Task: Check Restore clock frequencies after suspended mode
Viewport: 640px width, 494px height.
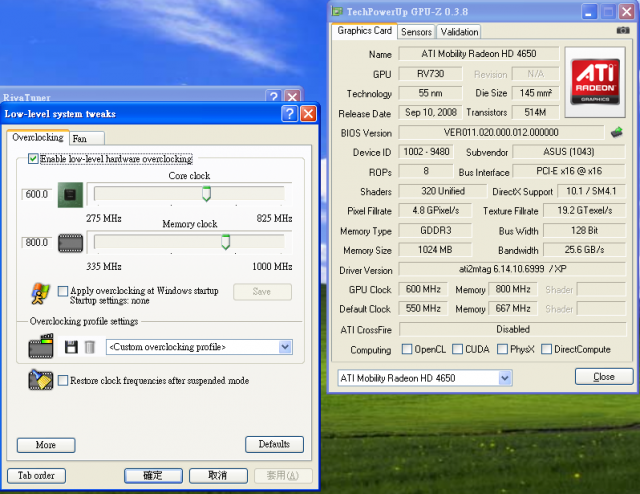Action: [x=62, y=381]
